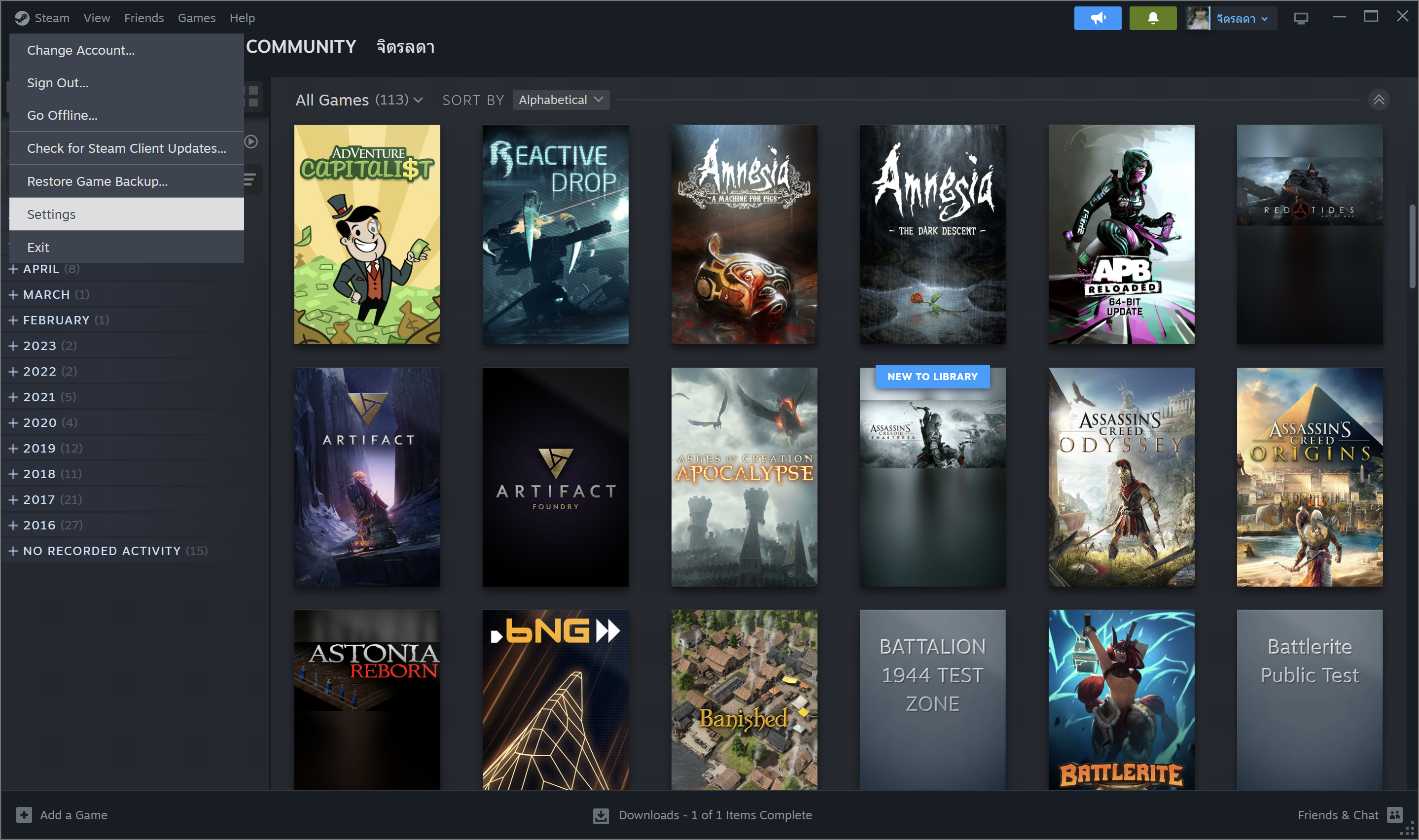Select Assassin's Creed Origins cover
The image size is (1419, 840).
(1309, 477)
